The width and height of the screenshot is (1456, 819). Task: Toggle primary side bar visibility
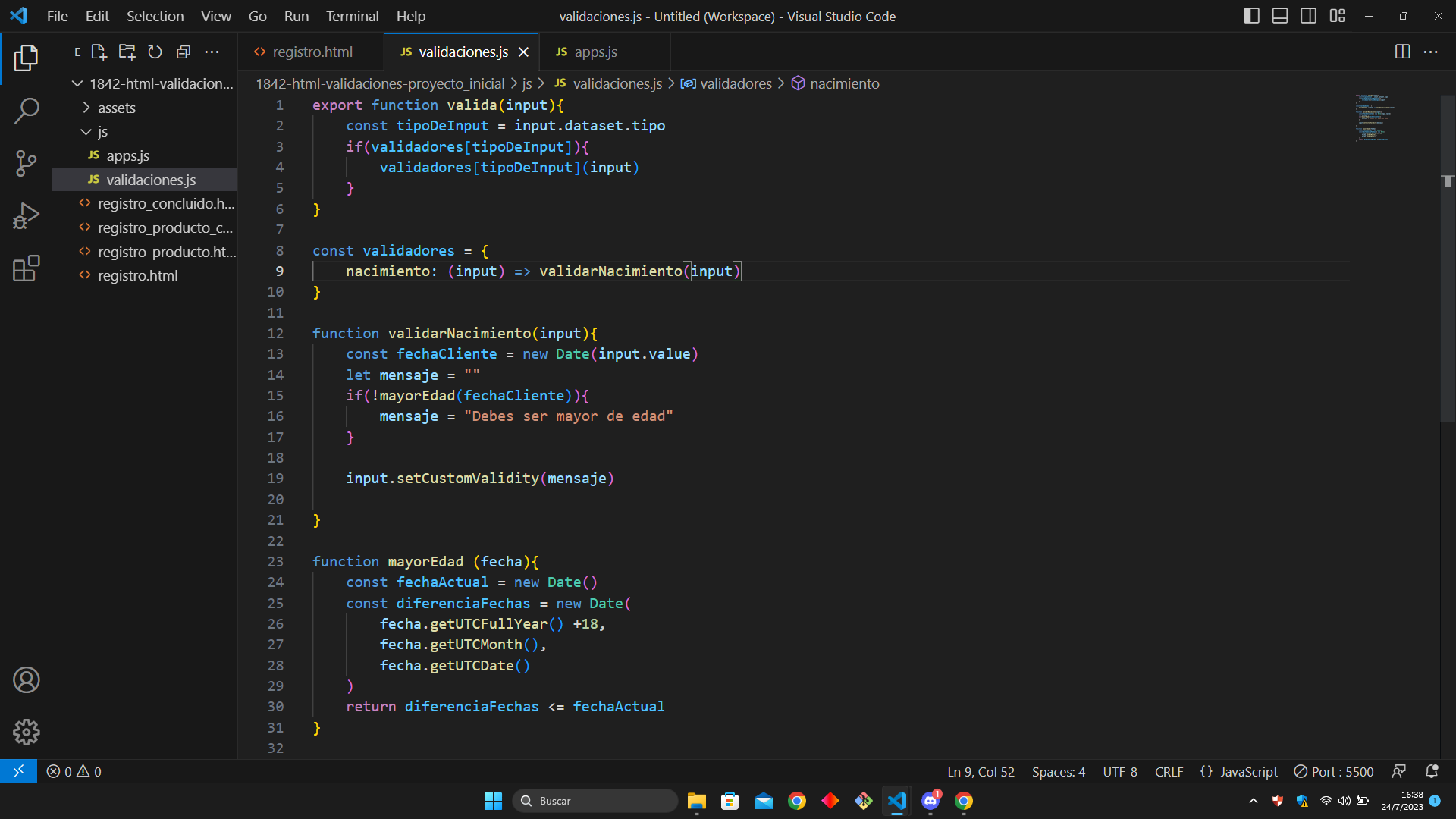(1251, 16)
